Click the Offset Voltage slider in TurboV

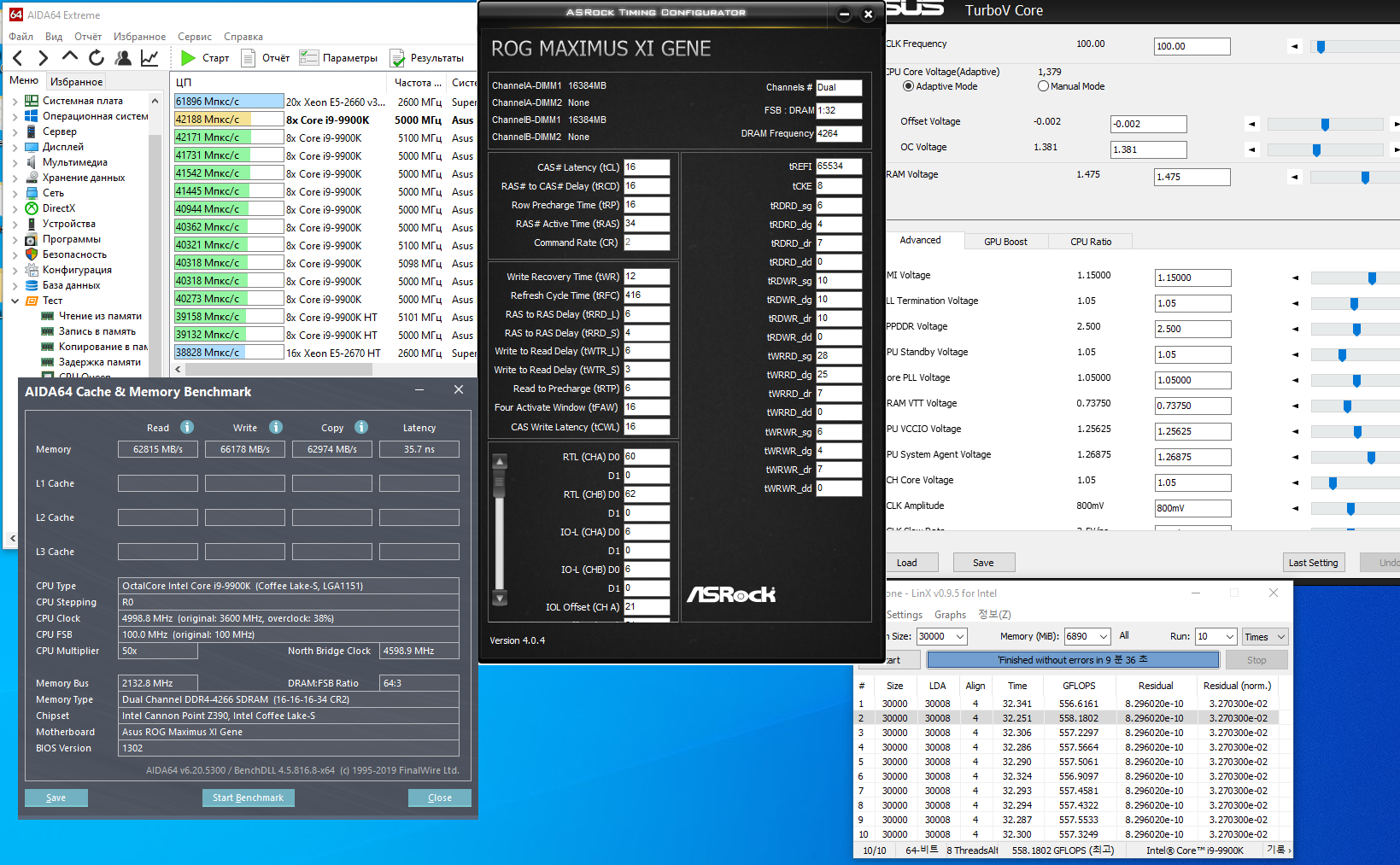pos(1325,125)
